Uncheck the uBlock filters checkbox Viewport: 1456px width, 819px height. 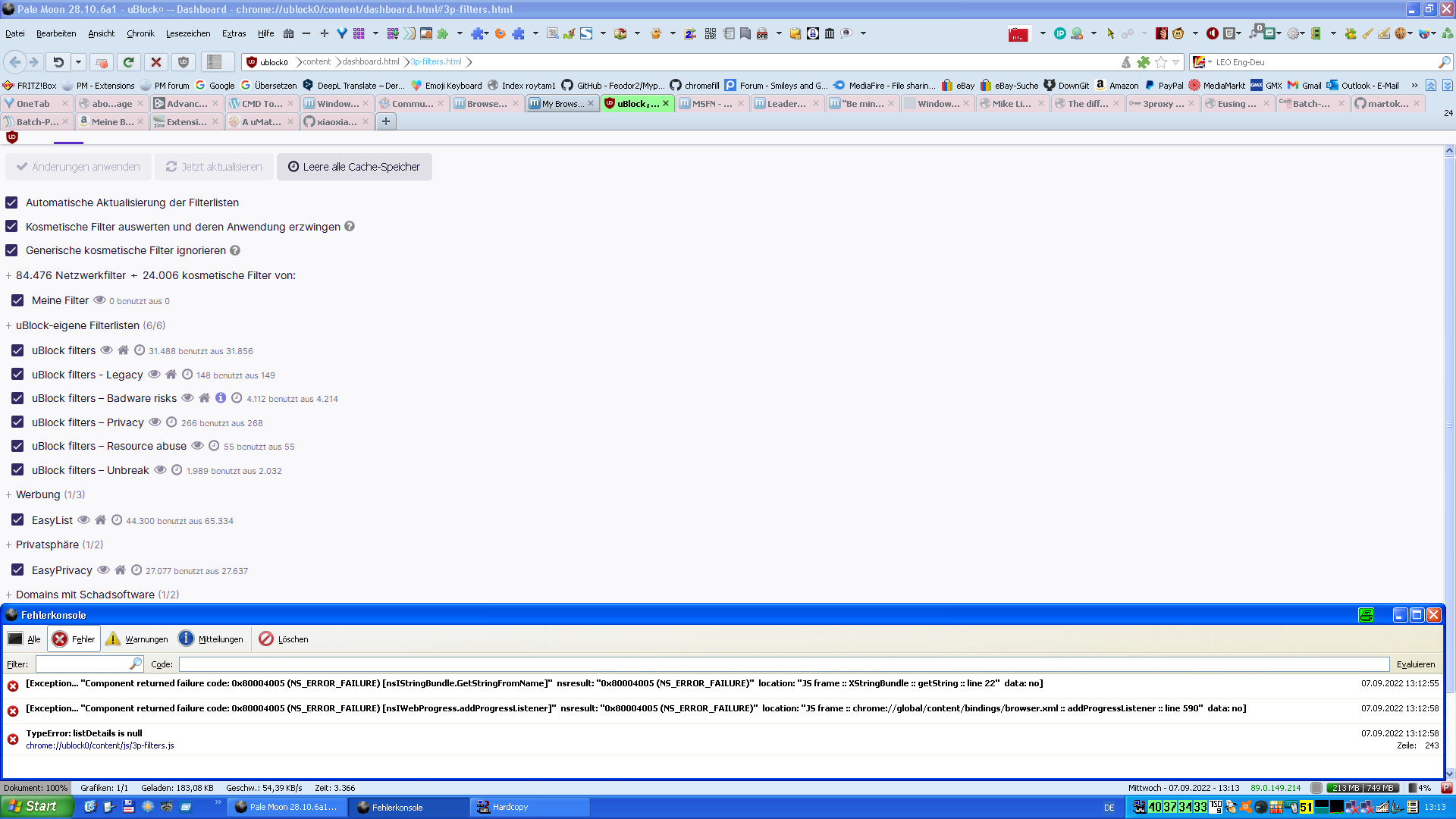click(17, 350)
